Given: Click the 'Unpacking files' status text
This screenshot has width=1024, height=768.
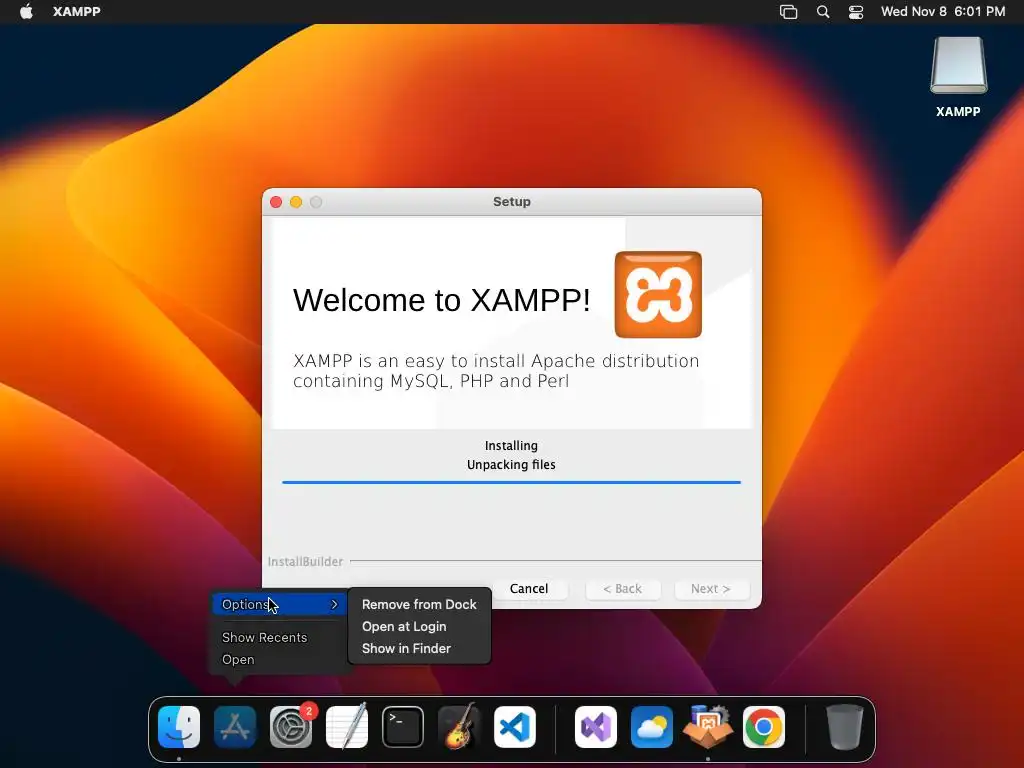Looking at the screenshot, I should [x=511, y=465].
